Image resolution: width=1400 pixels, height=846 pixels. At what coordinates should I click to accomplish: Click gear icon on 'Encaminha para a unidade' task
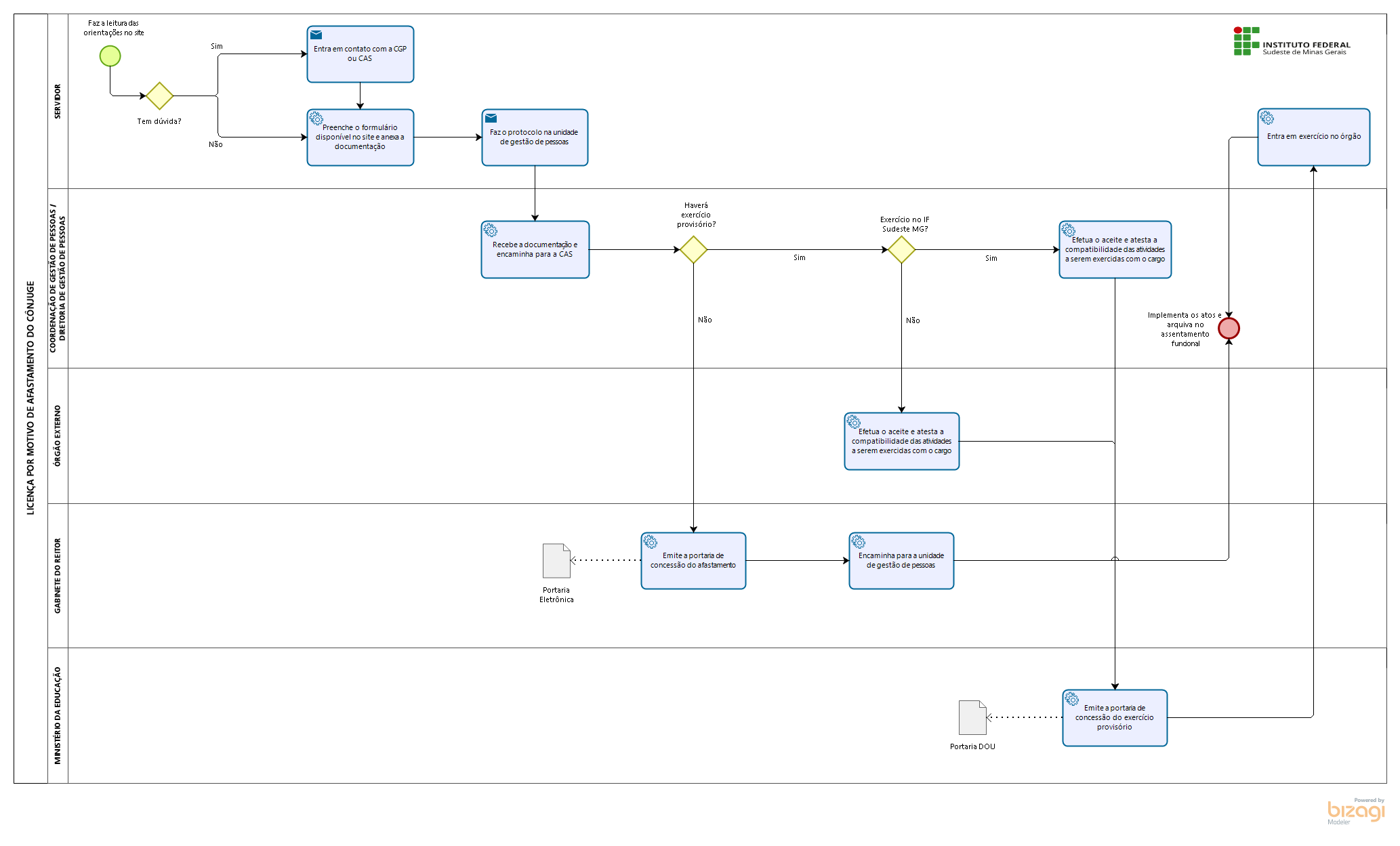click(x=859, y=542)
